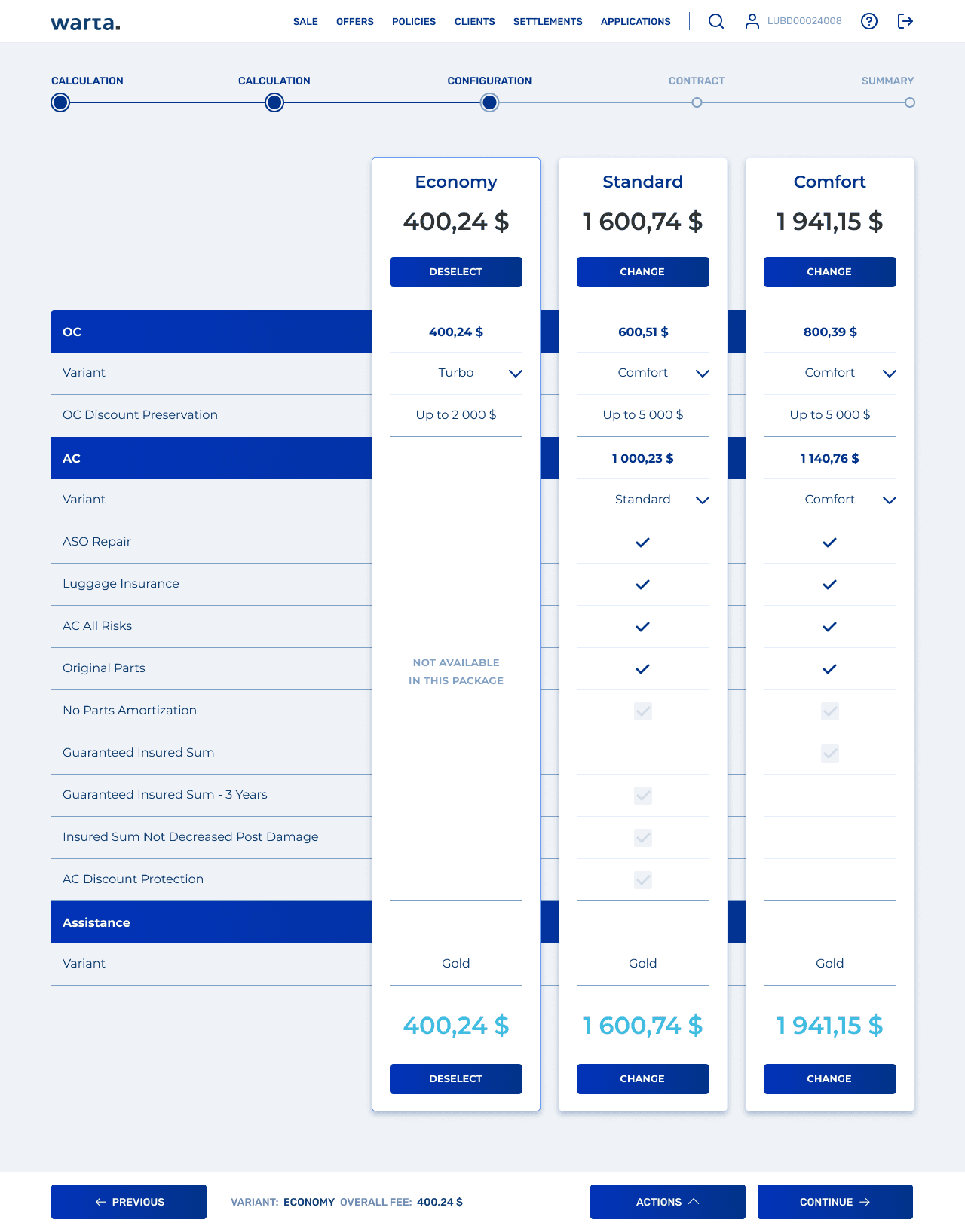This screenshot has width=965, height=1232.
Task: Click the Summary step marker
Action: click(910, 102)
